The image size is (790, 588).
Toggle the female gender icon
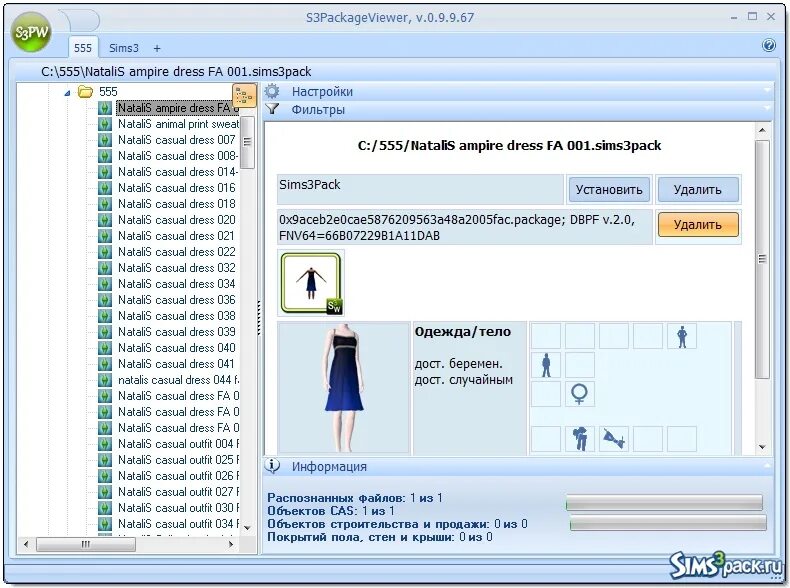coord(579,394)
